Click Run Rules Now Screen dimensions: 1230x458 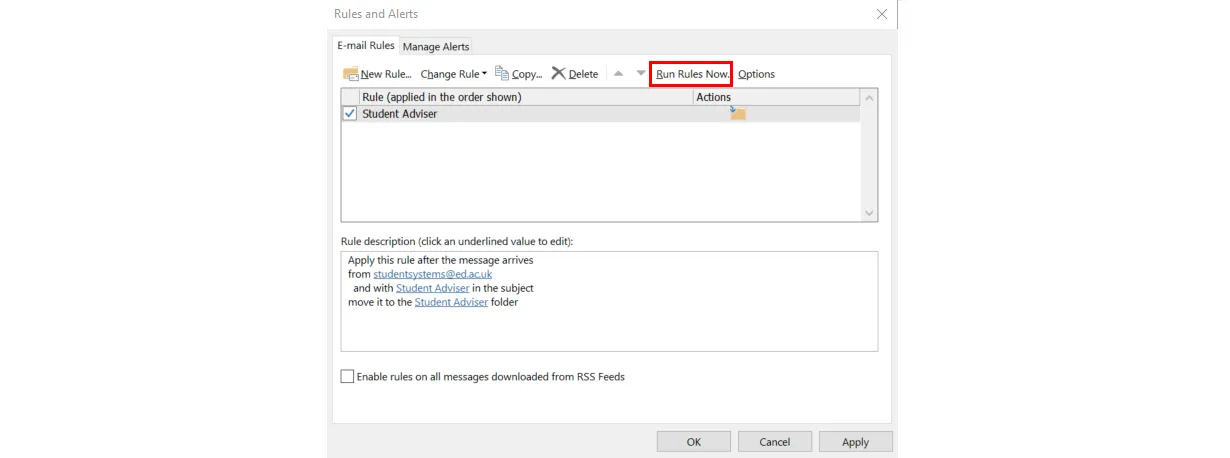coord(692,74)
